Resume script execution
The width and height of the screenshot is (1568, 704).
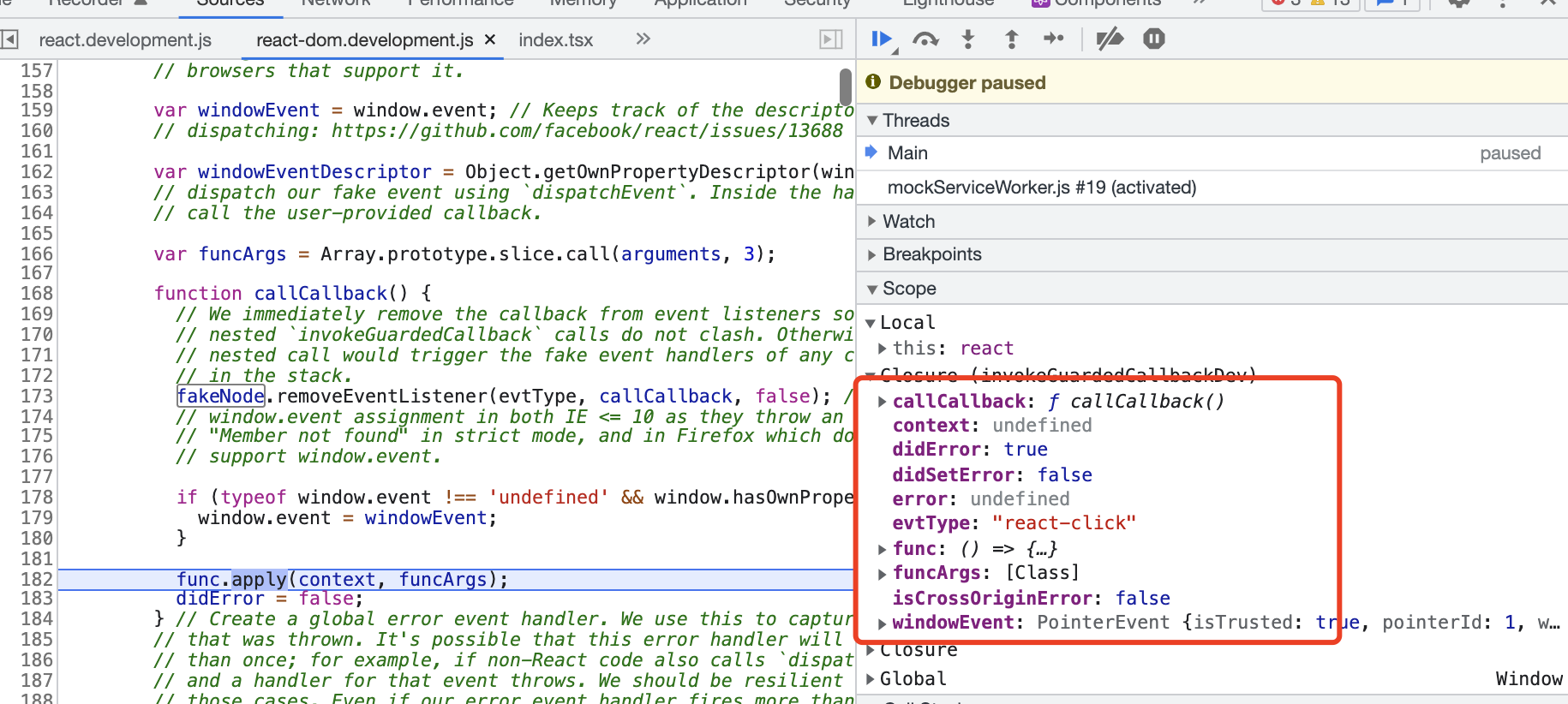click(880, 39)
